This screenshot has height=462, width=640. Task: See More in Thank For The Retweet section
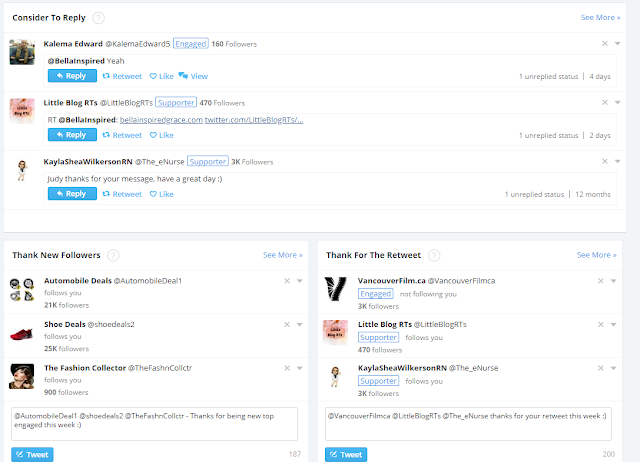[x=596, y=255]
